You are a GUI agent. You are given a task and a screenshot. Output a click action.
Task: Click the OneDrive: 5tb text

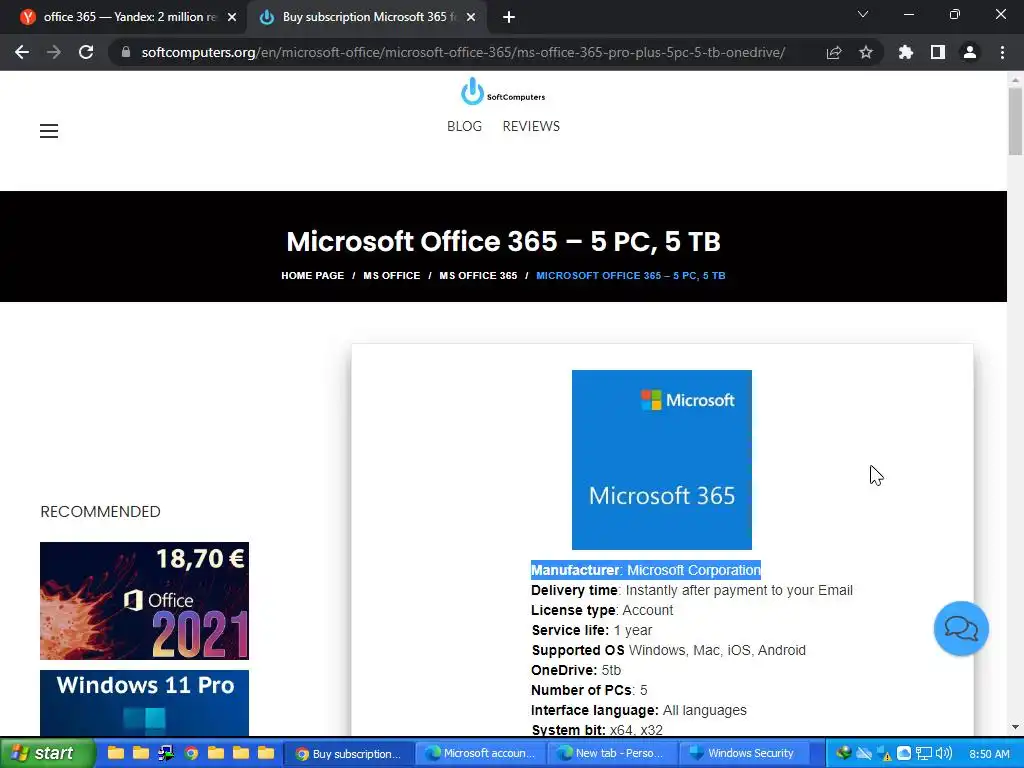pyautogui.click(x=575, y=670)
